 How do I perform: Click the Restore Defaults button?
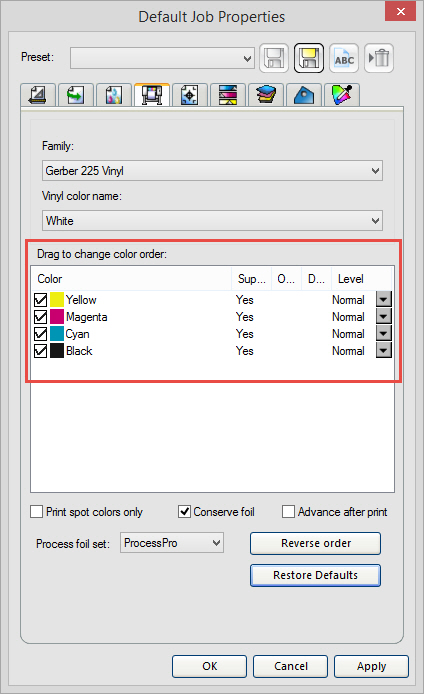pyautogui.click(x=315, y=575)
